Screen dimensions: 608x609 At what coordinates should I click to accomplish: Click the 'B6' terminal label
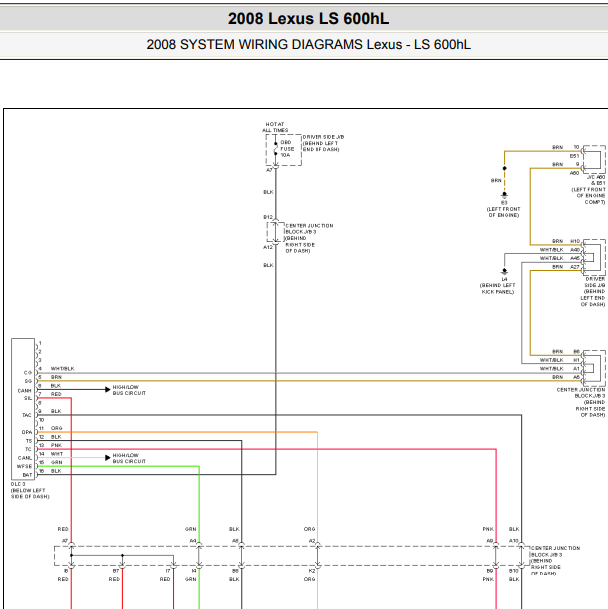coord(577,352)
